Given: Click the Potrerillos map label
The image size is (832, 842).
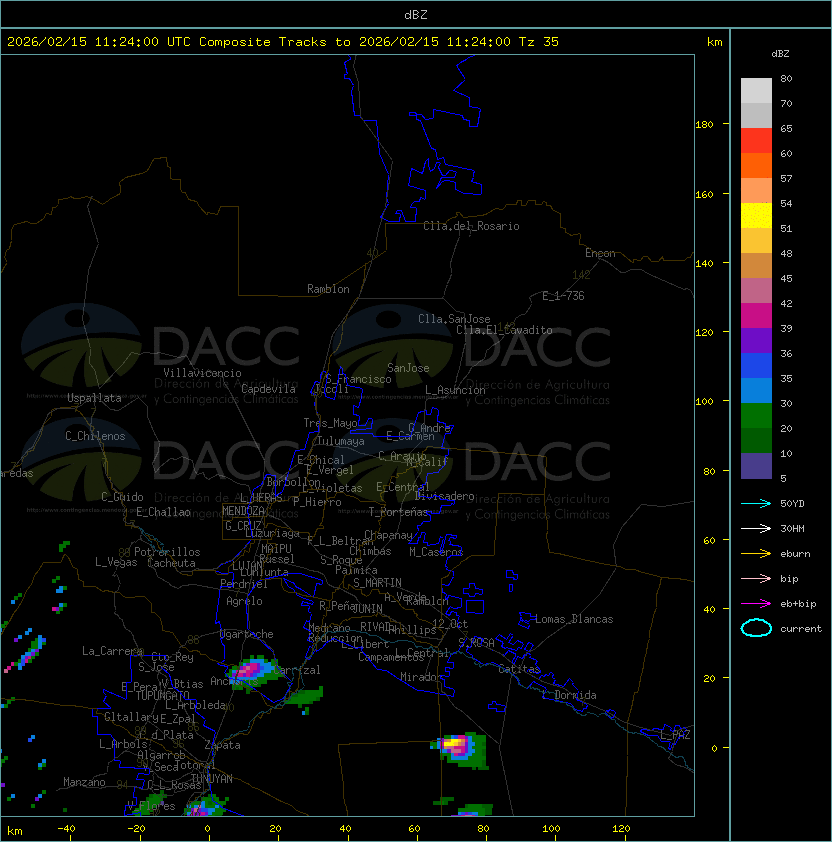Looking at the screenshot, I should coord(167,552).
